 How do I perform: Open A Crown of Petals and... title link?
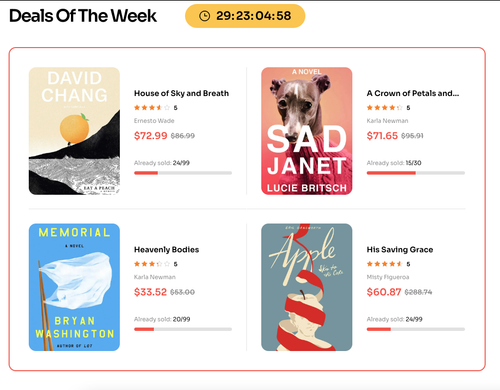413,93
